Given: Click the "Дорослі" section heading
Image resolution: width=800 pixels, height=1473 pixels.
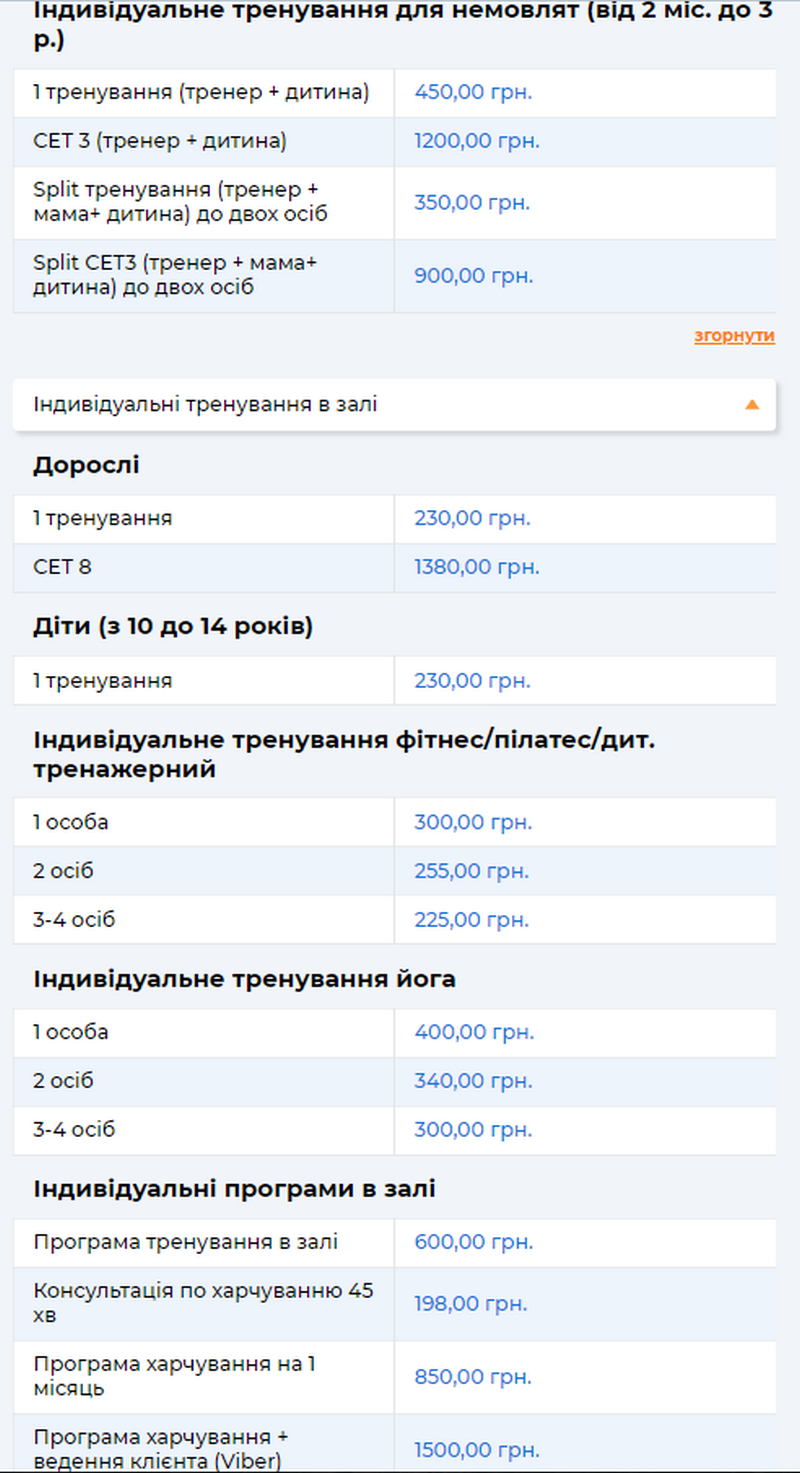Looking at the screenshot, I should point(86,465).
